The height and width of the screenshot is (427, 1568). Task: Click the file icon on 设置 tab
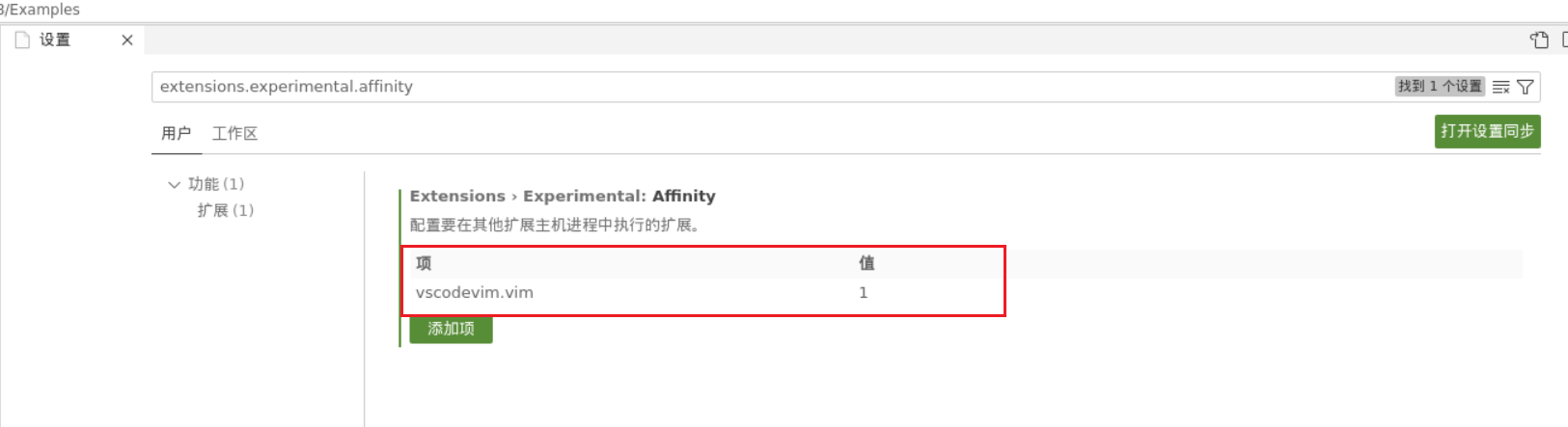tap(22, 40)
